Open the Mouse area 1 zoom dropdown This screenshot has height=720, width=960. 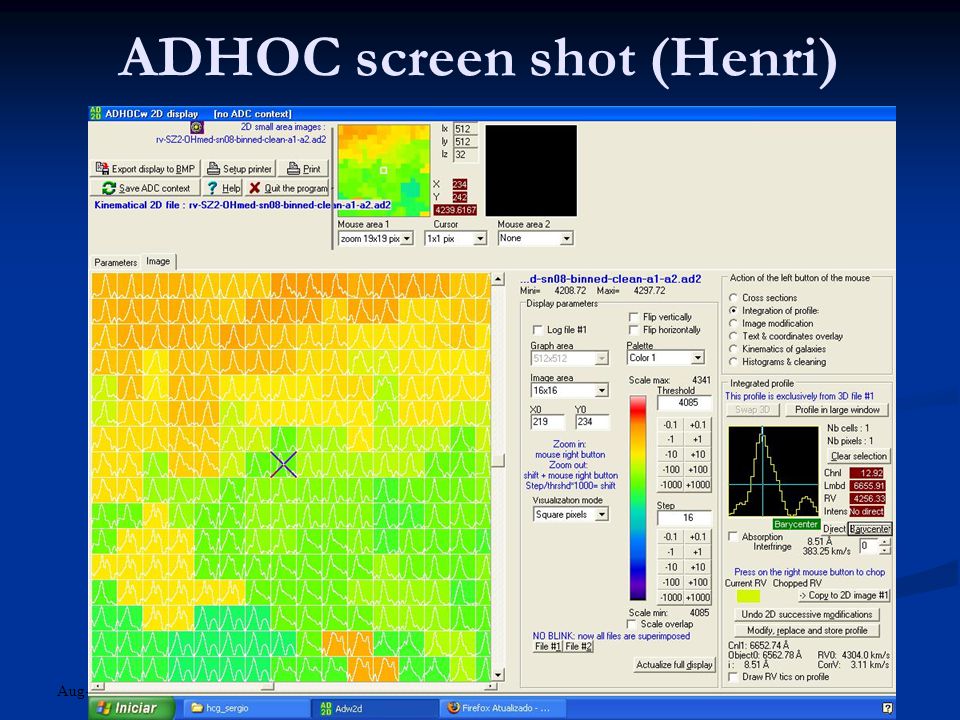tap(407, 238)
